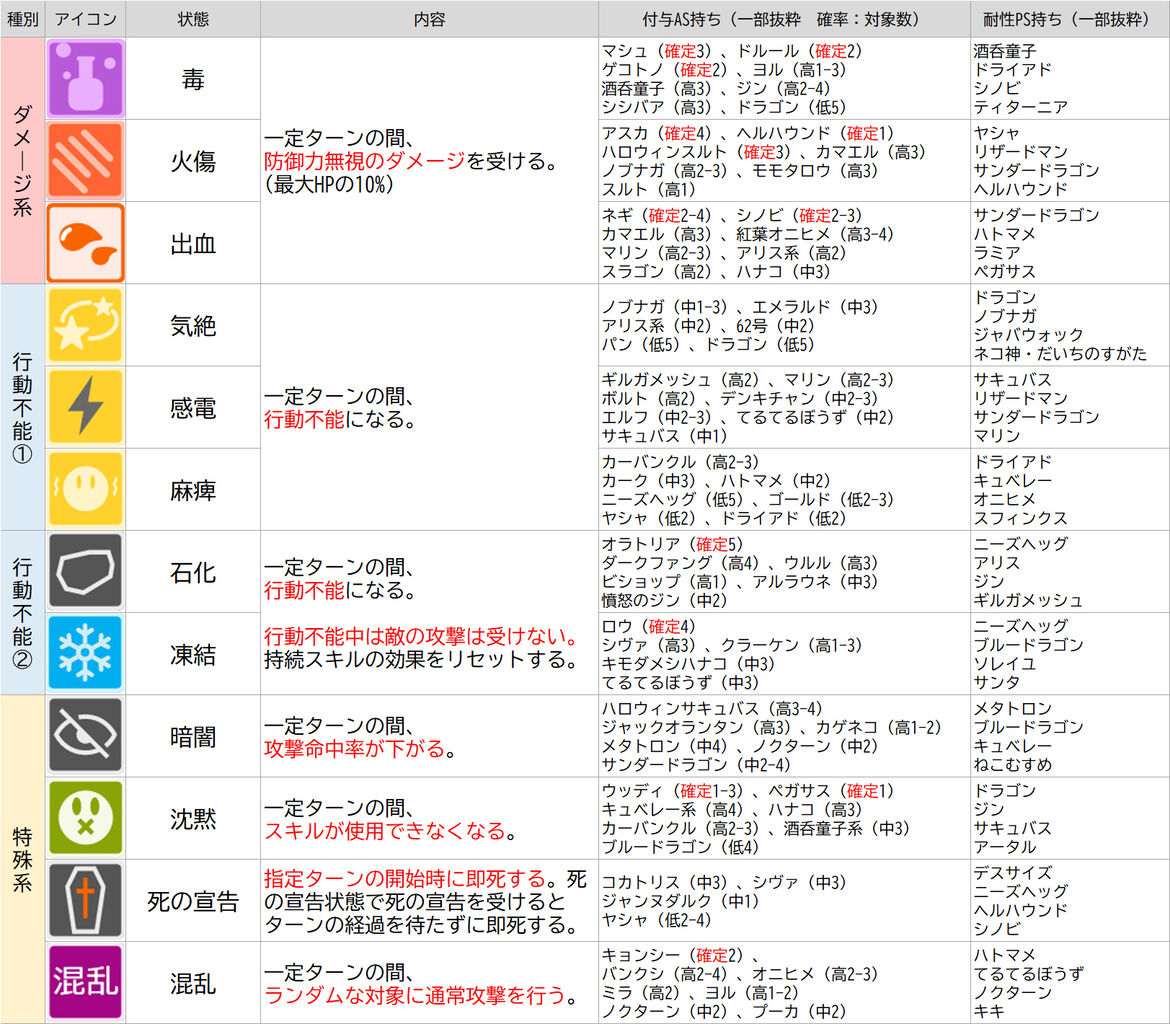1170x1024 pixels.
Task: Click the ネコ神・だいちのすがた entry
Action: point(1060,353)
